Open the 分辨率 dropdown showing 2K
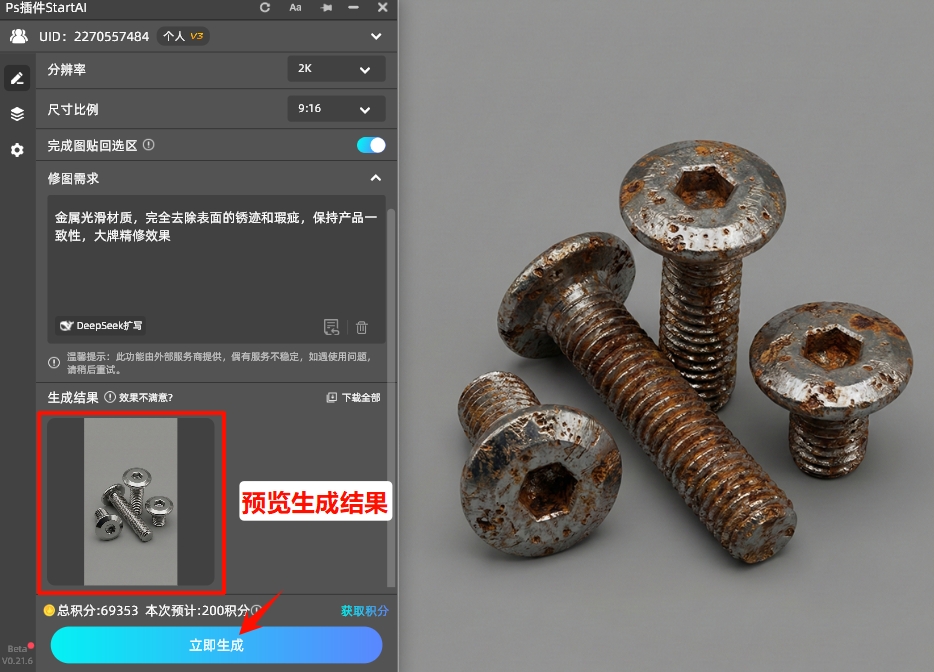 (x=336, y=69)
